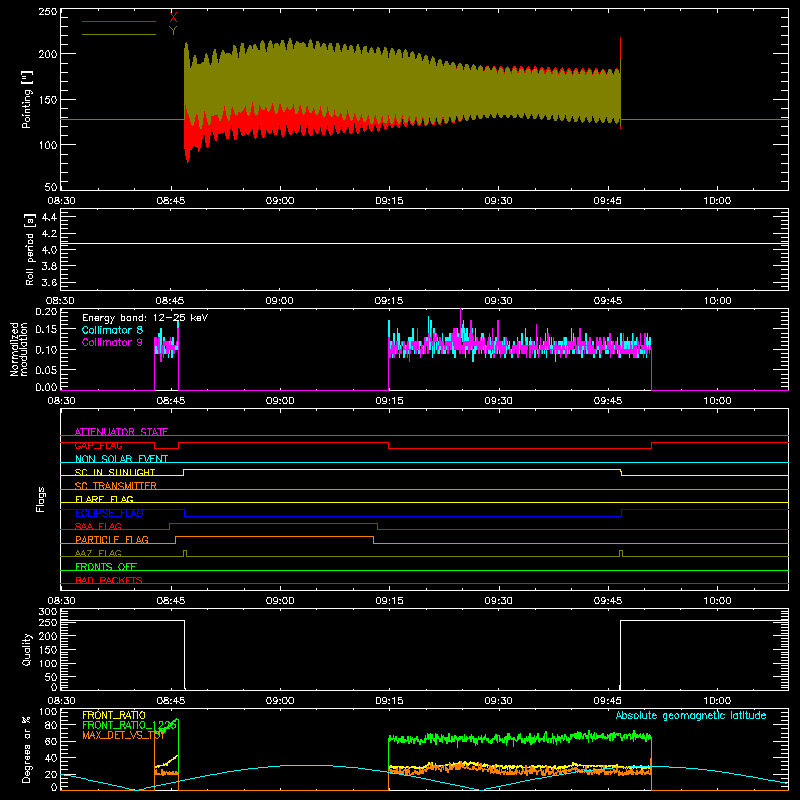Select the BAD_PACKETS flag label
The width and height of the screenshot is (800, 800).
(109, 581)
